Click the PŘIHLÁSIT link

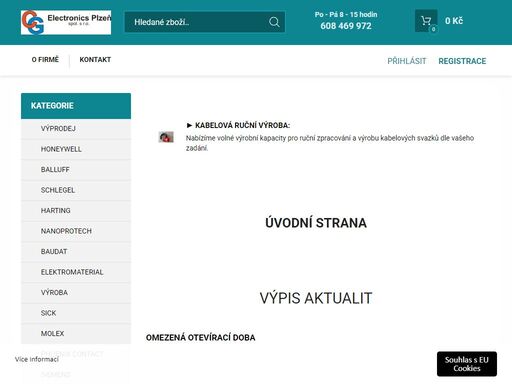tap(407, 61)
